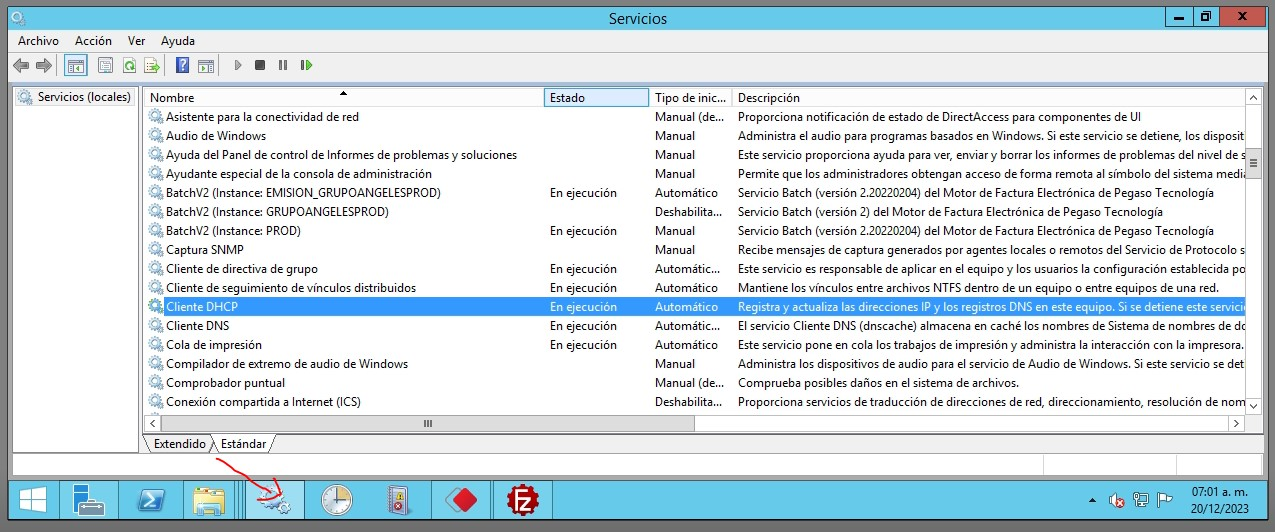Sort by the Estado column header

tap(596, 98)
